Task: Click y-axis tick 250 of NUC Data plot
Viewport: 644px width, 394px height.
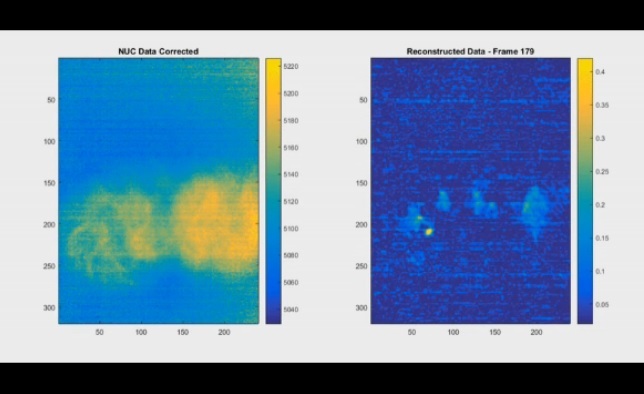Action: pos(49,266)
